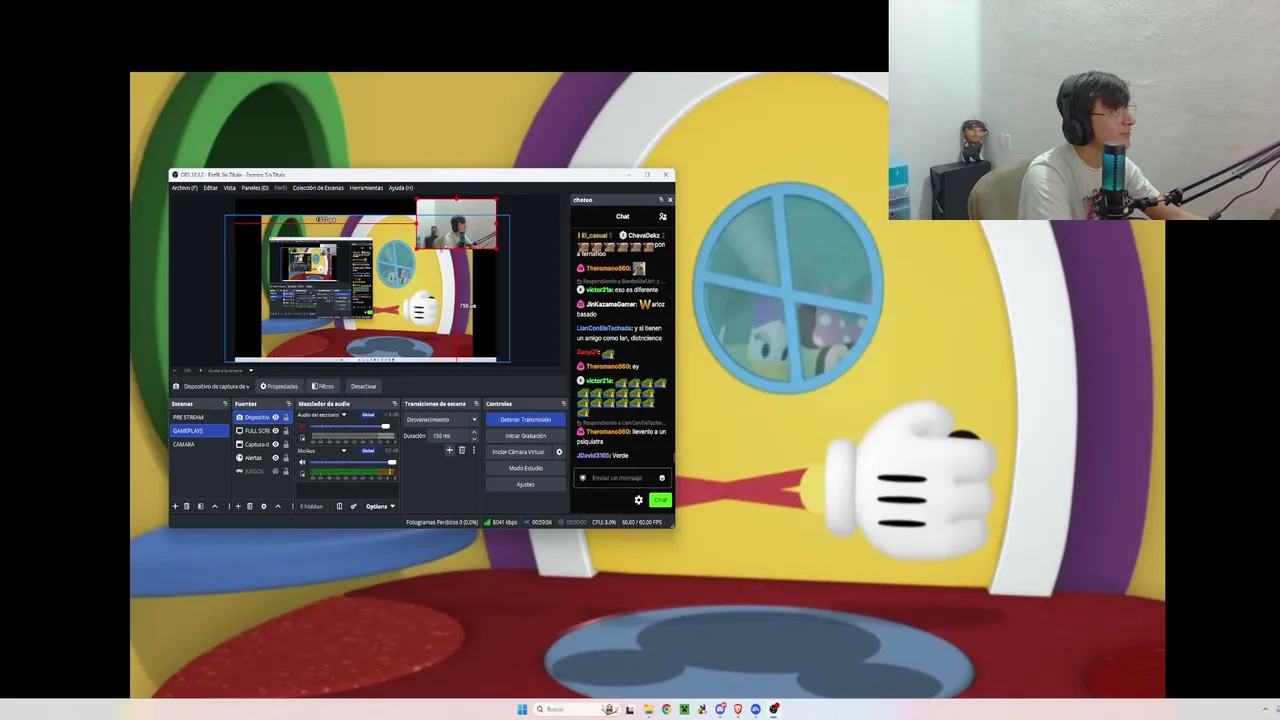
Task: Open Ajustes from Controles
Action: (525, 484)
